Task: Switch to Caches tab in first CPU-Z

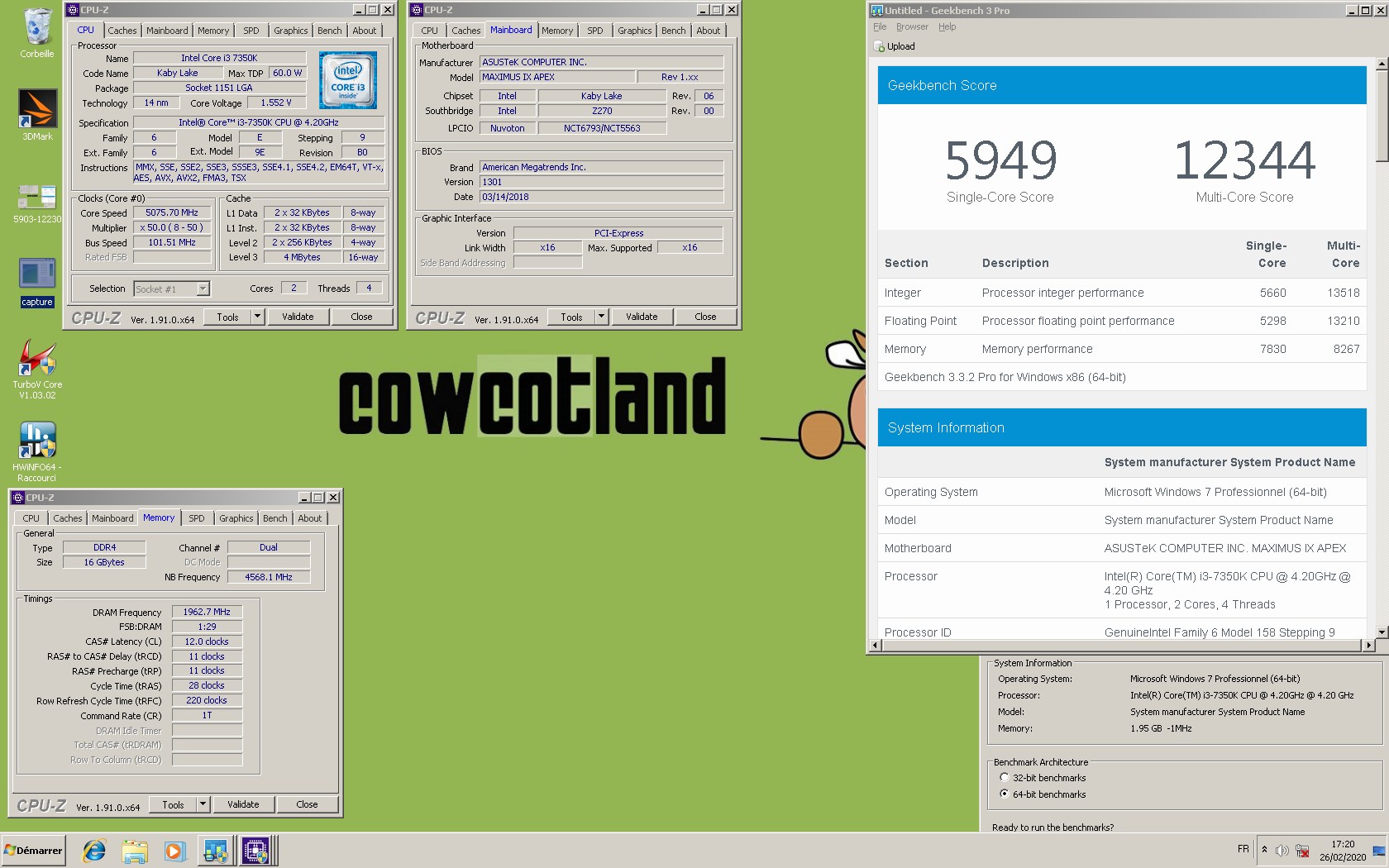Action: coord(122,31)
